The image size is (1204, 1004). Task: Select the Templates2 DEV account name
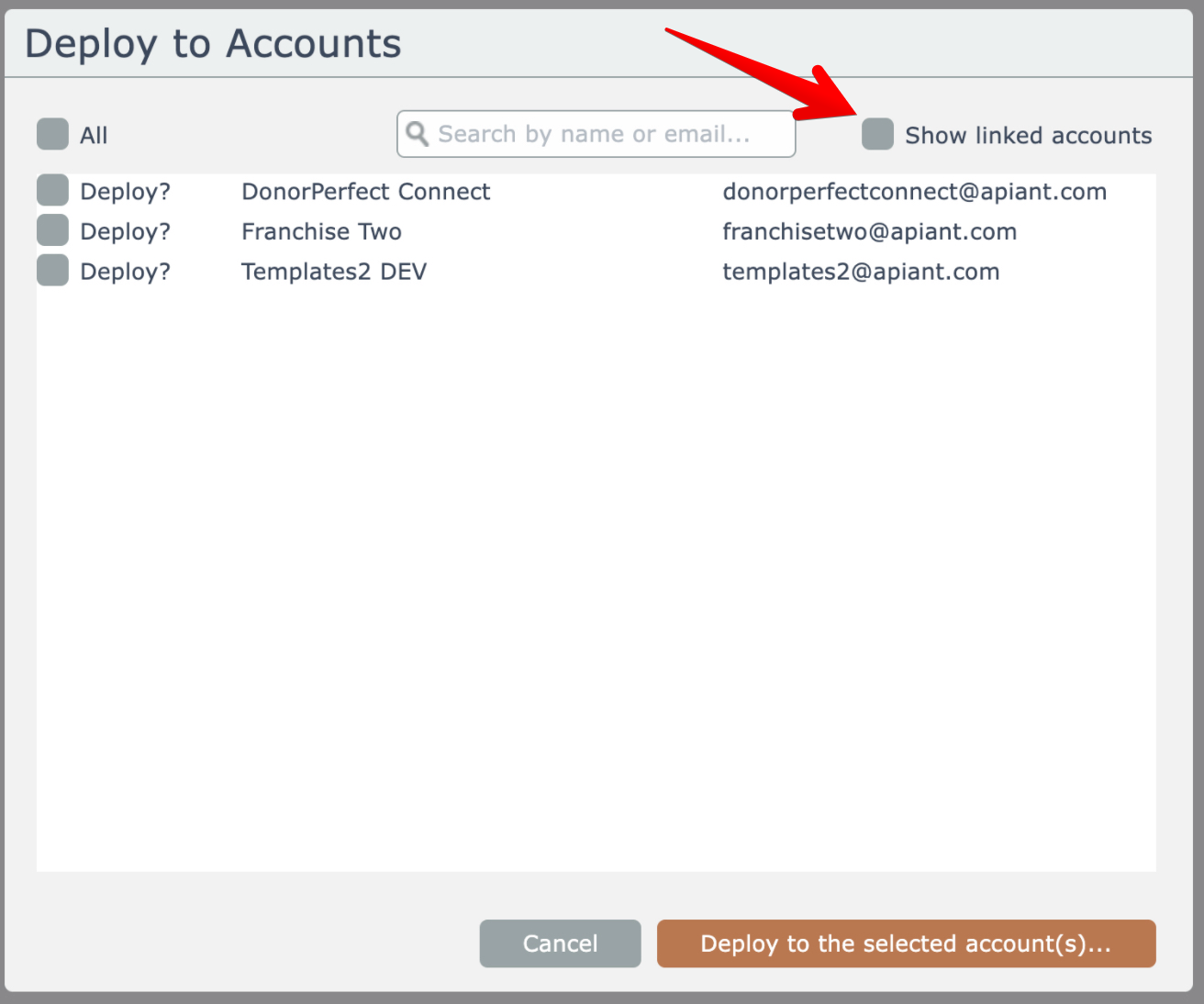[x=333, y=272]
